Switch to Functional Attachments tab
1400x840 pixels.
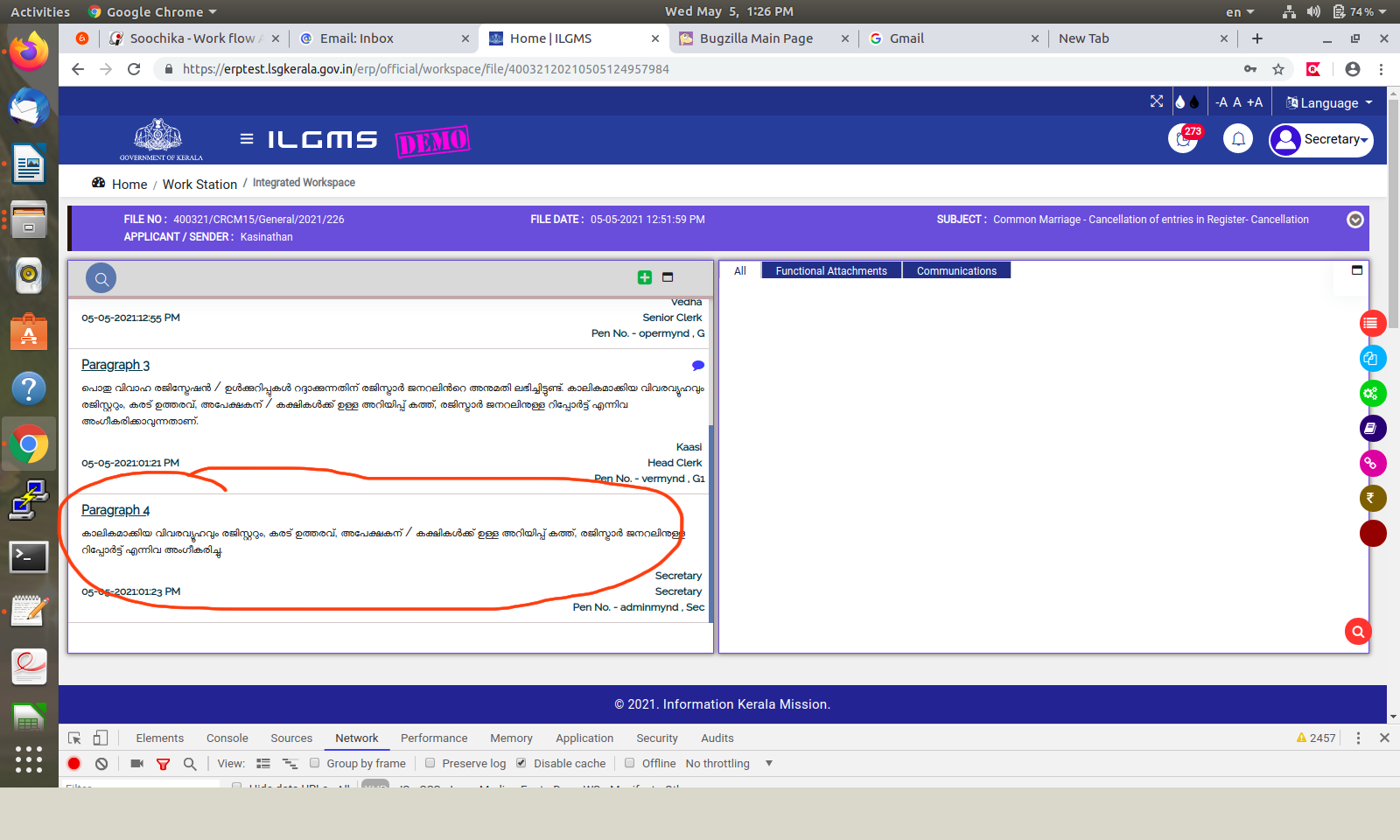[x=830, y=271]
